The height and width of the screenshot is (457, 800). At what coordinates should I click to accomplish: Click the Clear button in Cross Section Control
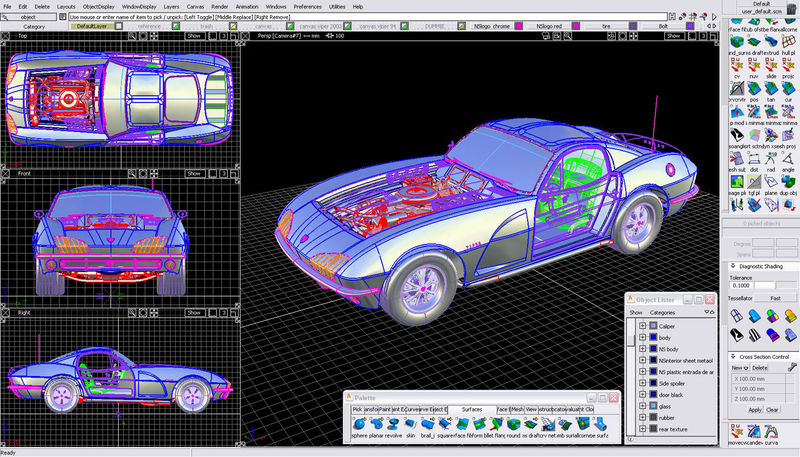(x=772, y=410)
